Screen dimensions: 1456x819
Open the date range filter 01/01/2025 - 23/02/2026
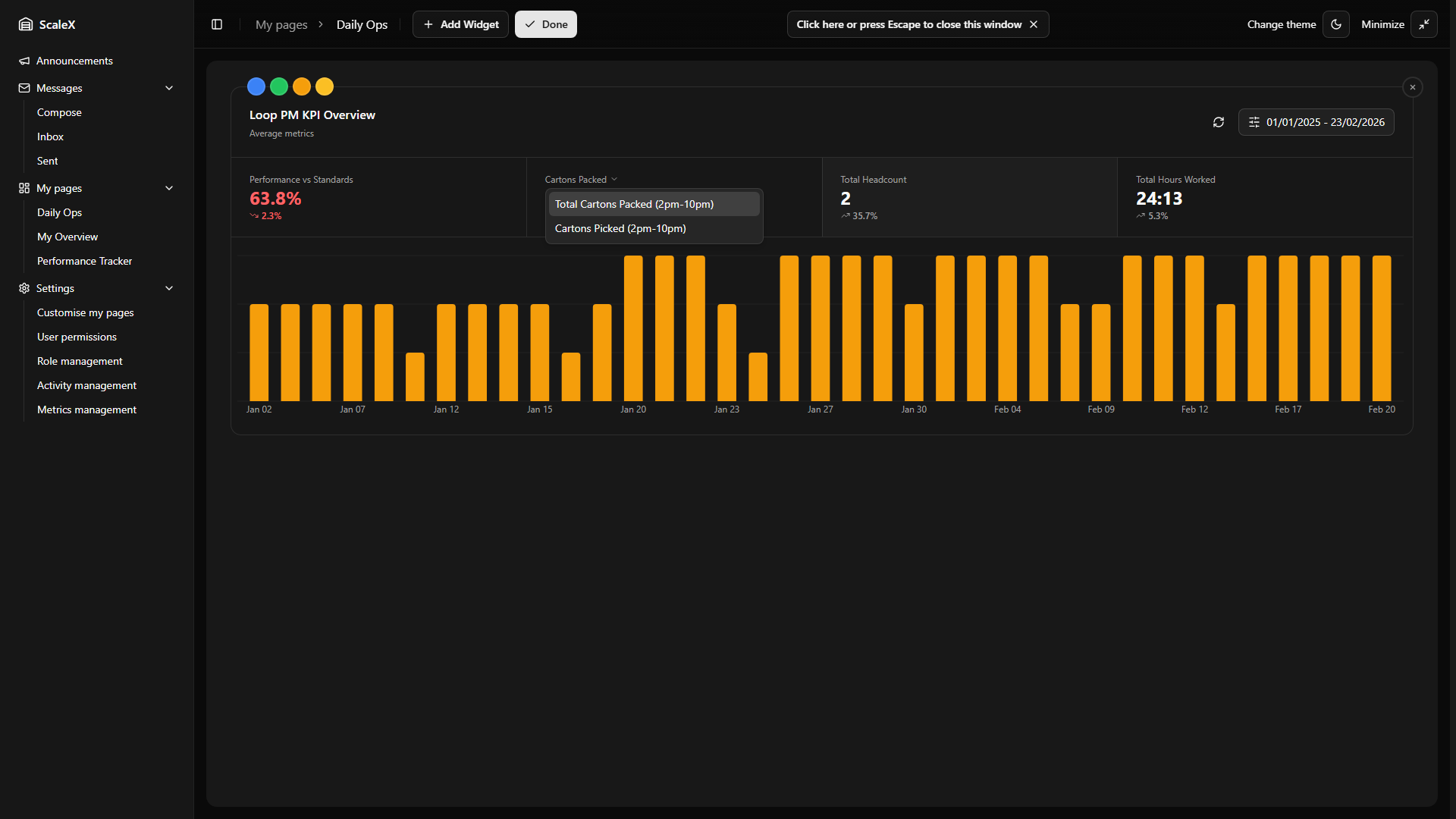tap(1316, 122)
